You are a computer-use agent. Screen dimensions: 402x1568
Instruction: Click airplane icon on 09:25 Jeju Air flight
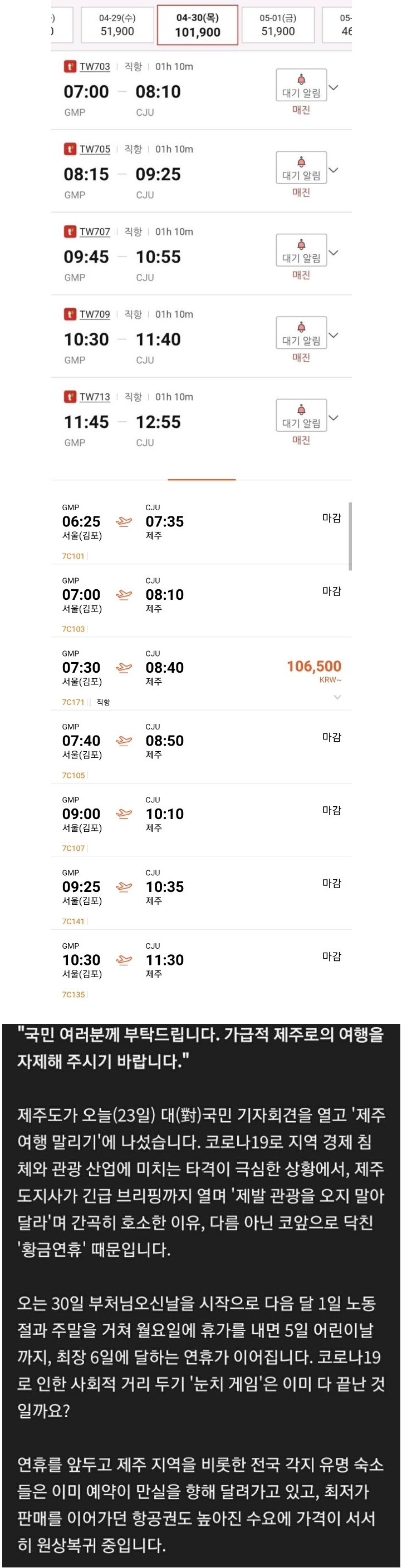click(124, 887)
